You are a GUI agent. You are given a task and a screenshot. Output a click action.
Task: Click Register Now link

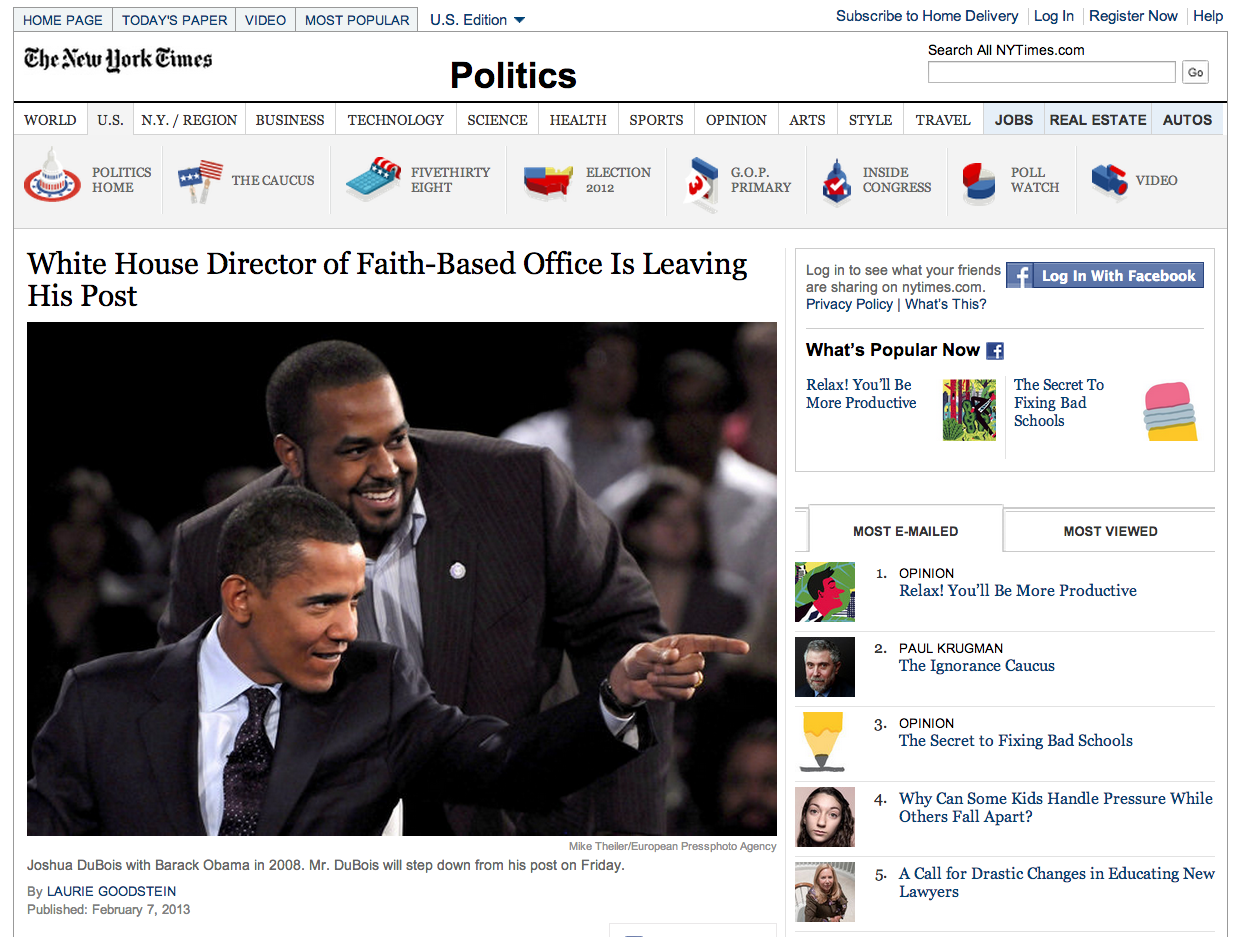coord(1133,16)
